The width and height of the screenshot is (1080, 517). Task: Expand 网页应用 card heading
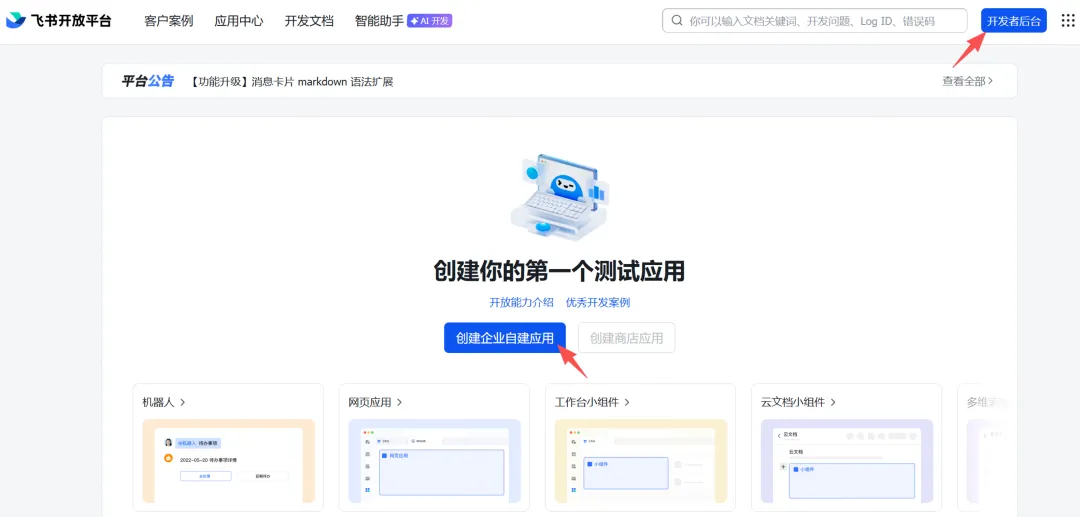(x=375, y=402)
